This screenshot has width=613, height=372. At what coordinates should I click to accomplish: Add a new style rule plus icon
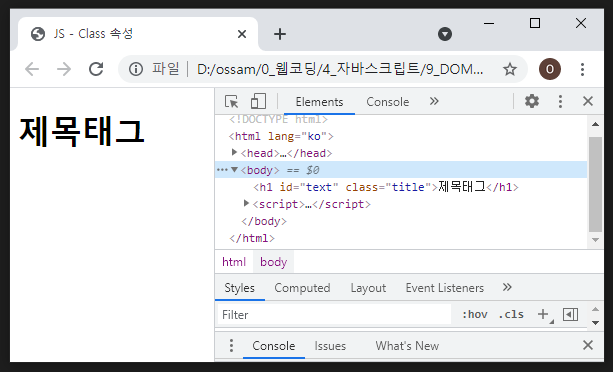click(544, 315)
